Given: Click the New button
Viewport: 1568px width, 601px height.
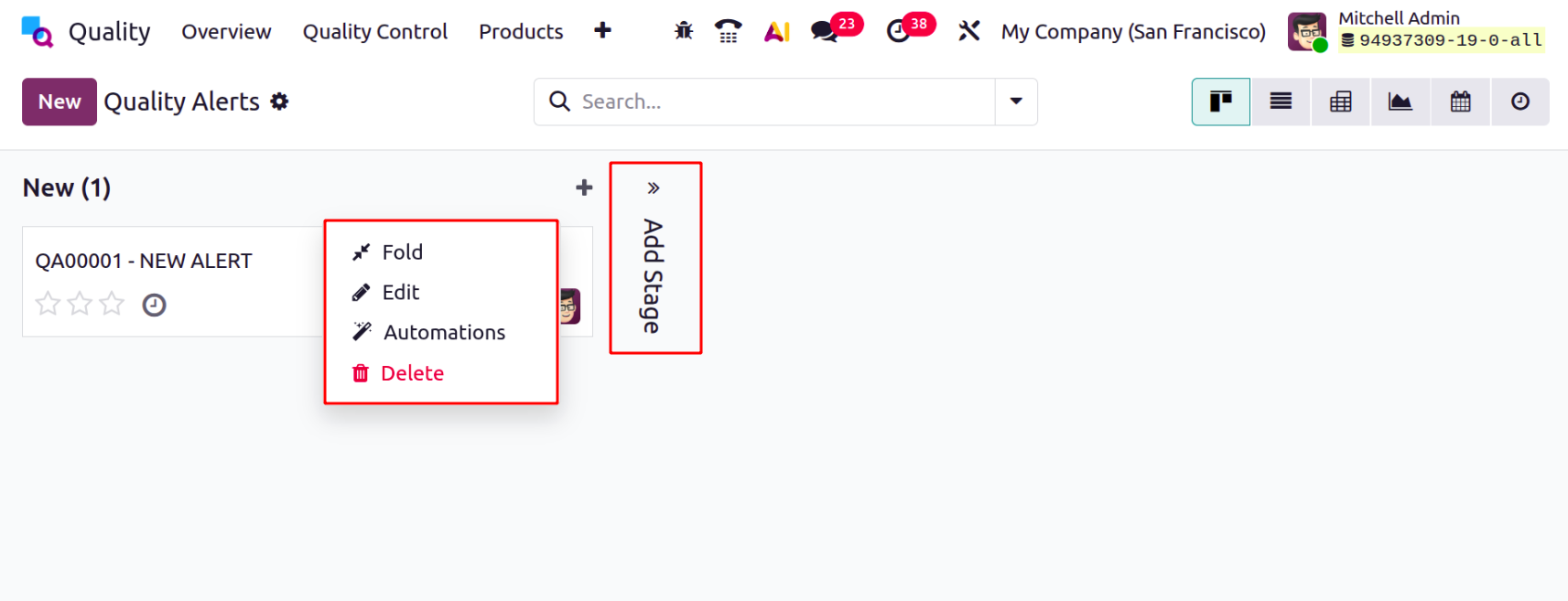Looking at the screenshot, I should (x=59, y=102).
